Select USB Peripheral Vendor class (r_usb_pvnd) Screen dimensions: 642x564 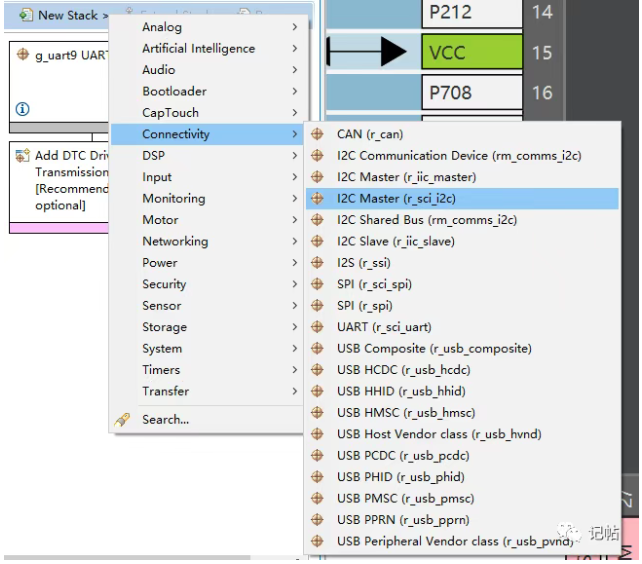point(462,541)
